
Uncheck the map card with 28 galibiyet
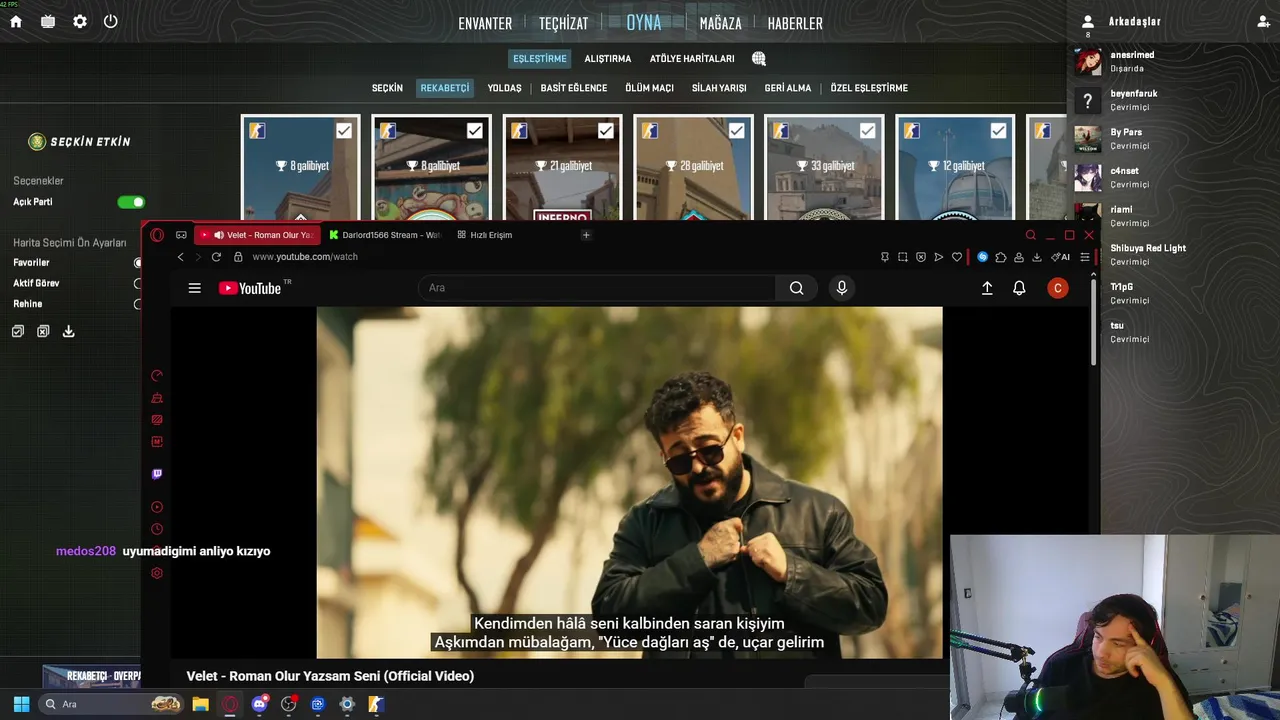736,131
